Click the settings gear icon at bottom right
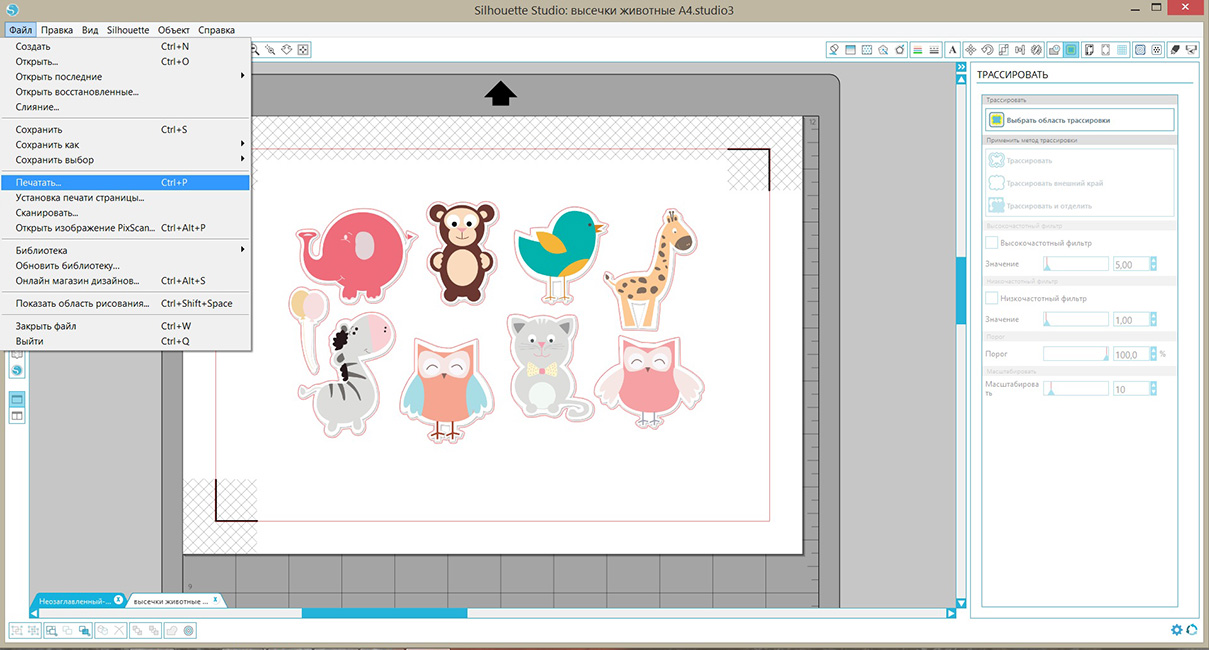 (1177, 629)
